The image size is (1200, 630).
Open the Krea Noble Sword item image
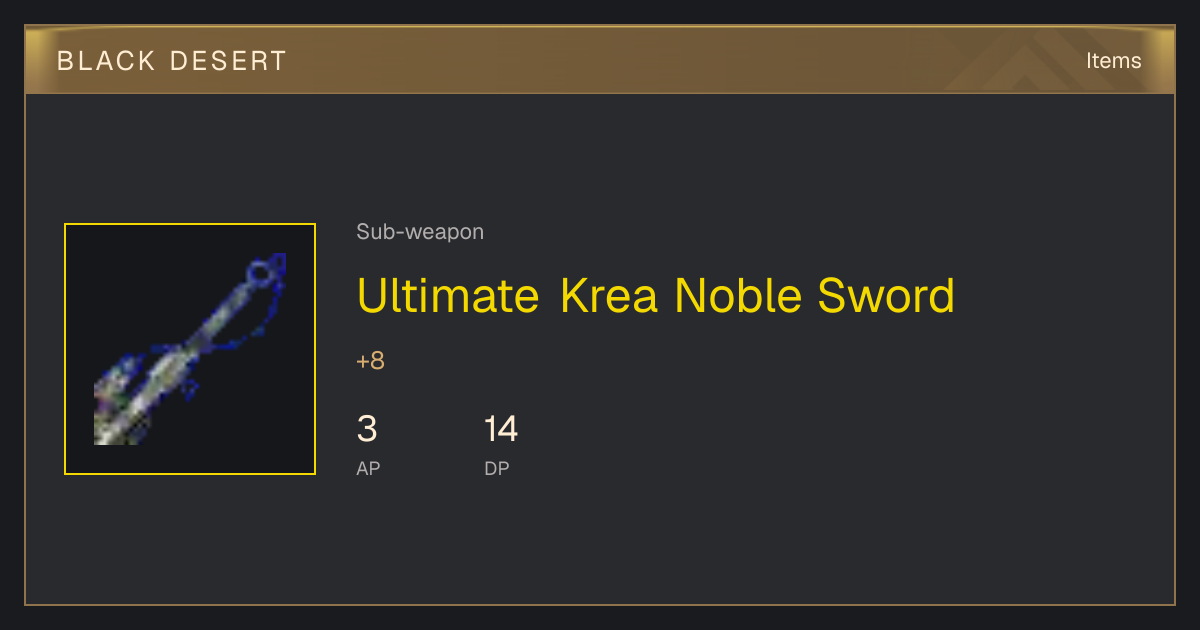[190, 349]
